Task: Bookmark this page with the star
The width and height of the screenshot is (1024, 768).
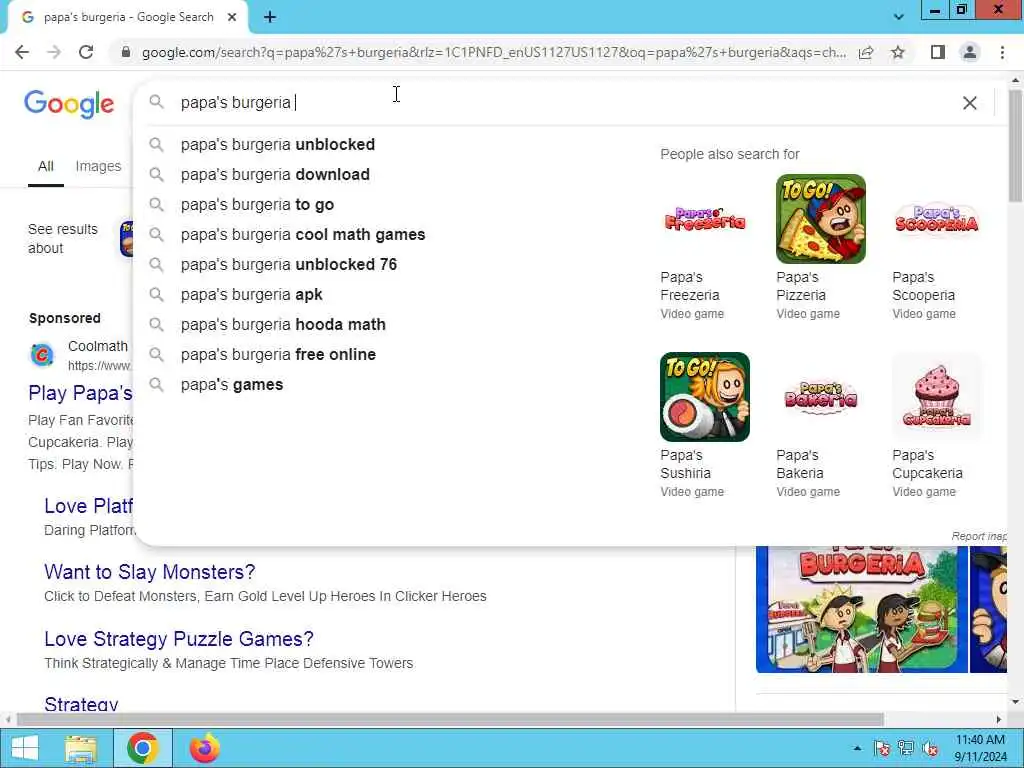Action: coord(898,52)
